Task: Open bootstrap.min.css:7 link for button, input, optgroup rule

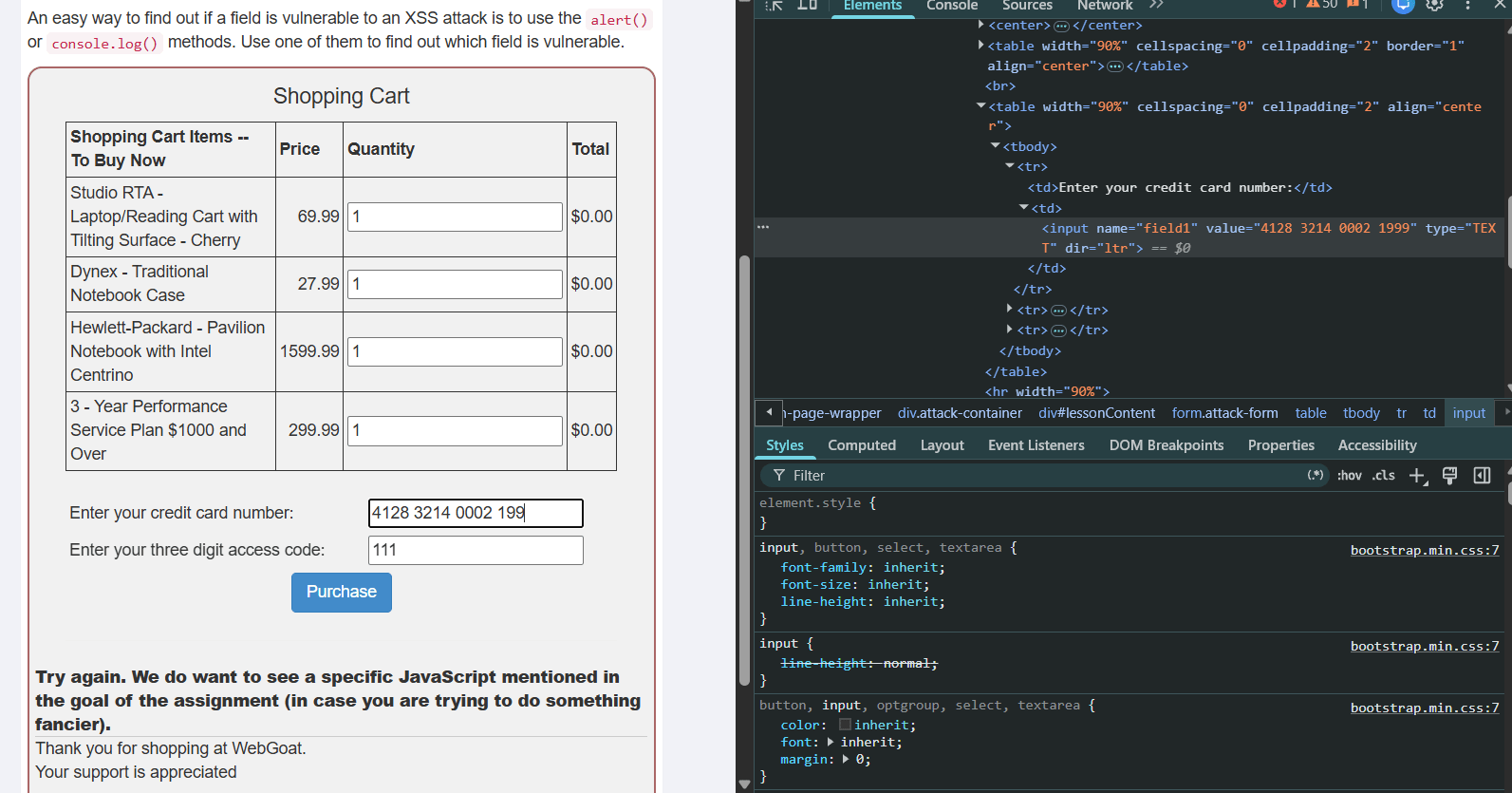Action: tap(1425, 708)
